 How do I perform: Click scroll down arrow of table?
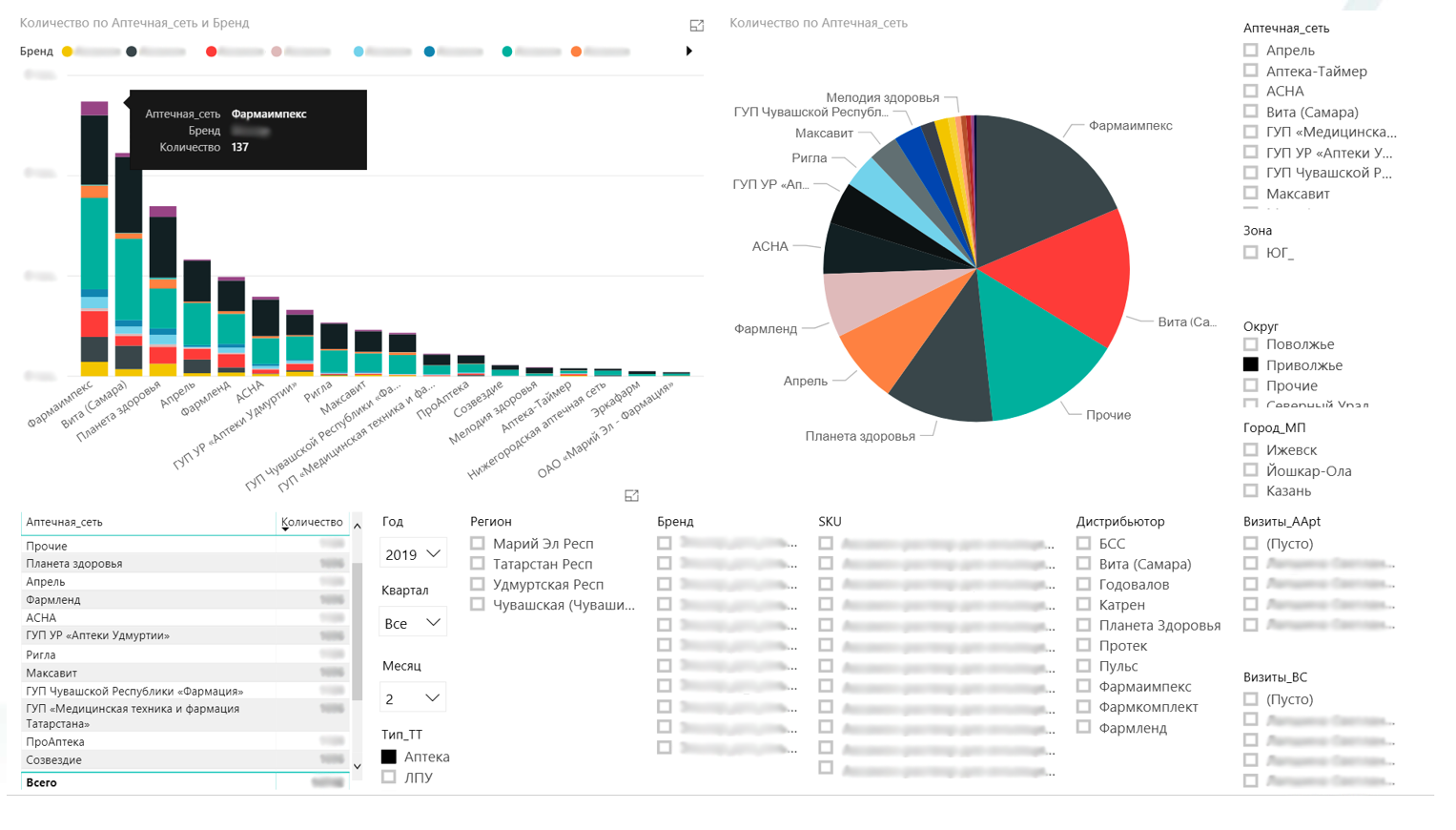pos(358,766)
